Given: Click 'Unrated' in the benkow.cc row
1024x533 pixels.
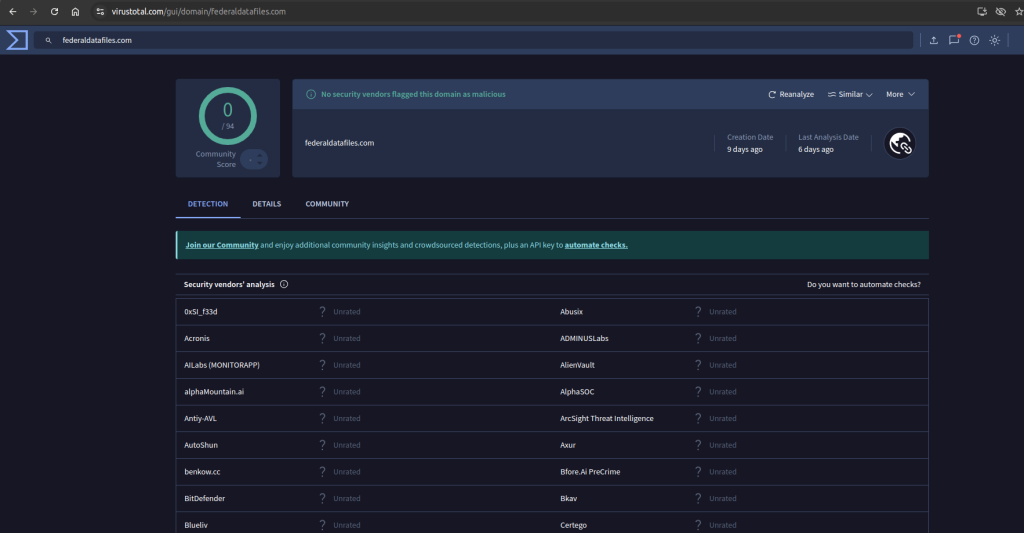Looking at the screenshot, I should 347,472.
